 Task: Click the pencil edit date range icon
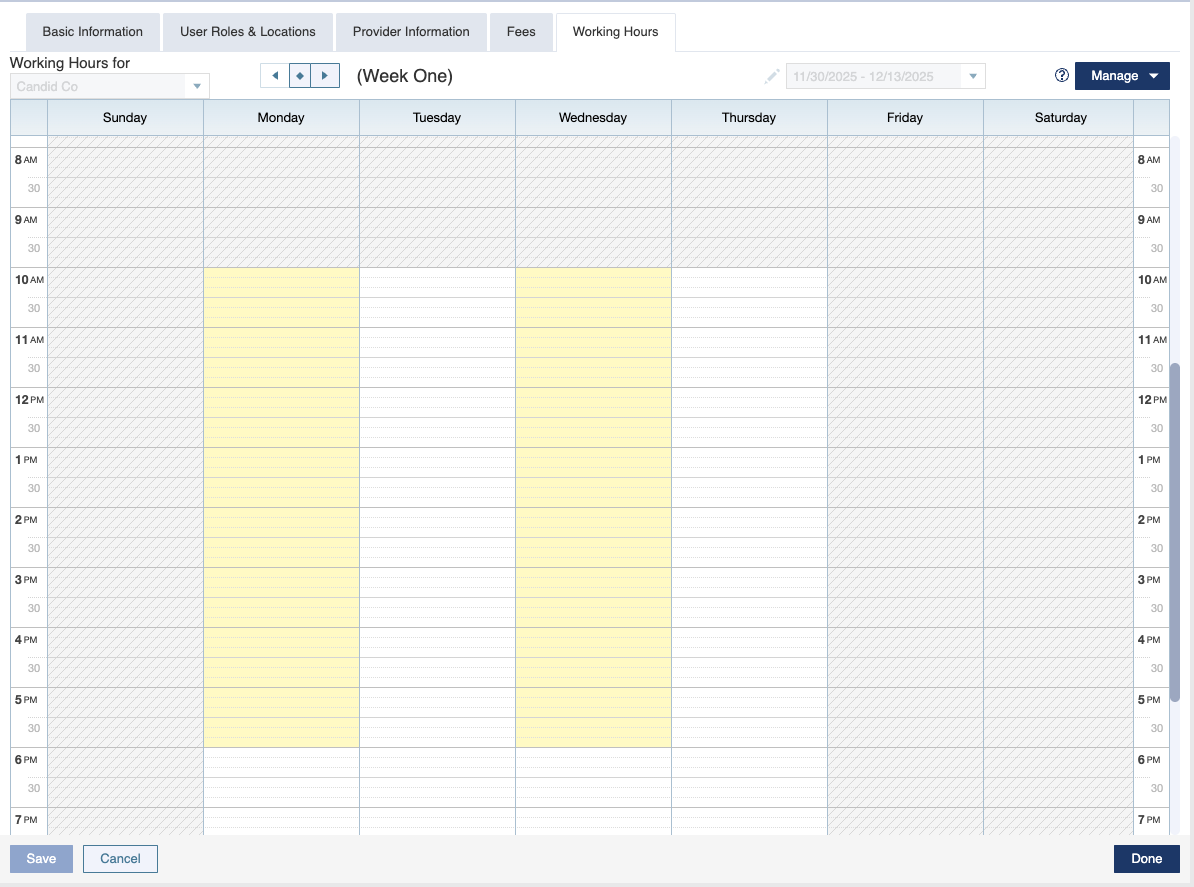tap(771, 76)
